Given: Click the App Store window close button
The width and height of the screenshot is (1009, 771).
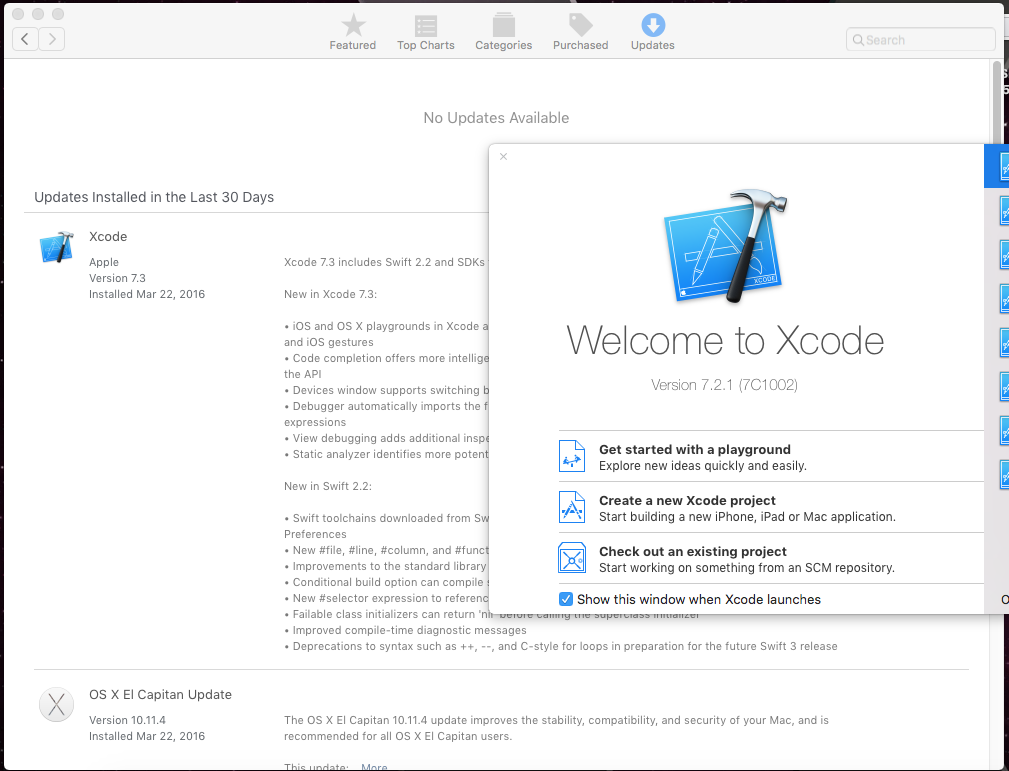Looking at the screenshot, I should (x=18, y=14).
